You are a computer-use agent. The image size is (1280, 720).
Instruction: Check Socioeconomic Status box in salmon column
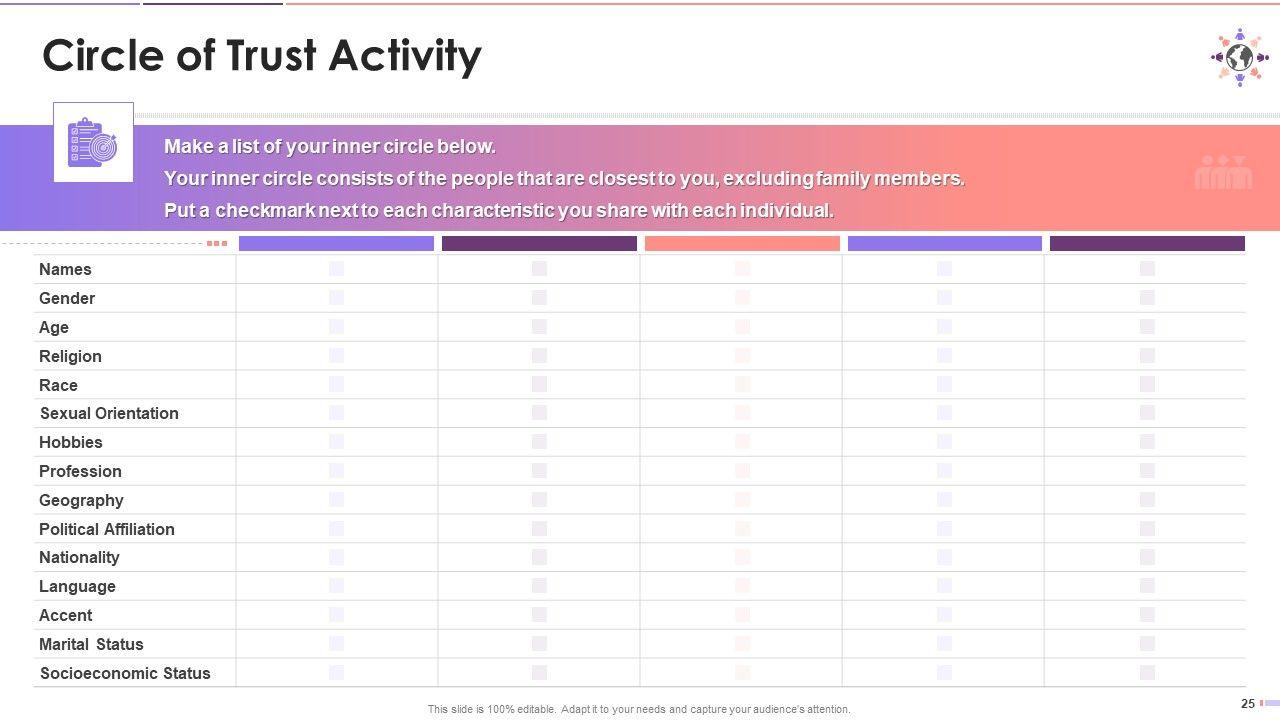[x=742, y=673]
